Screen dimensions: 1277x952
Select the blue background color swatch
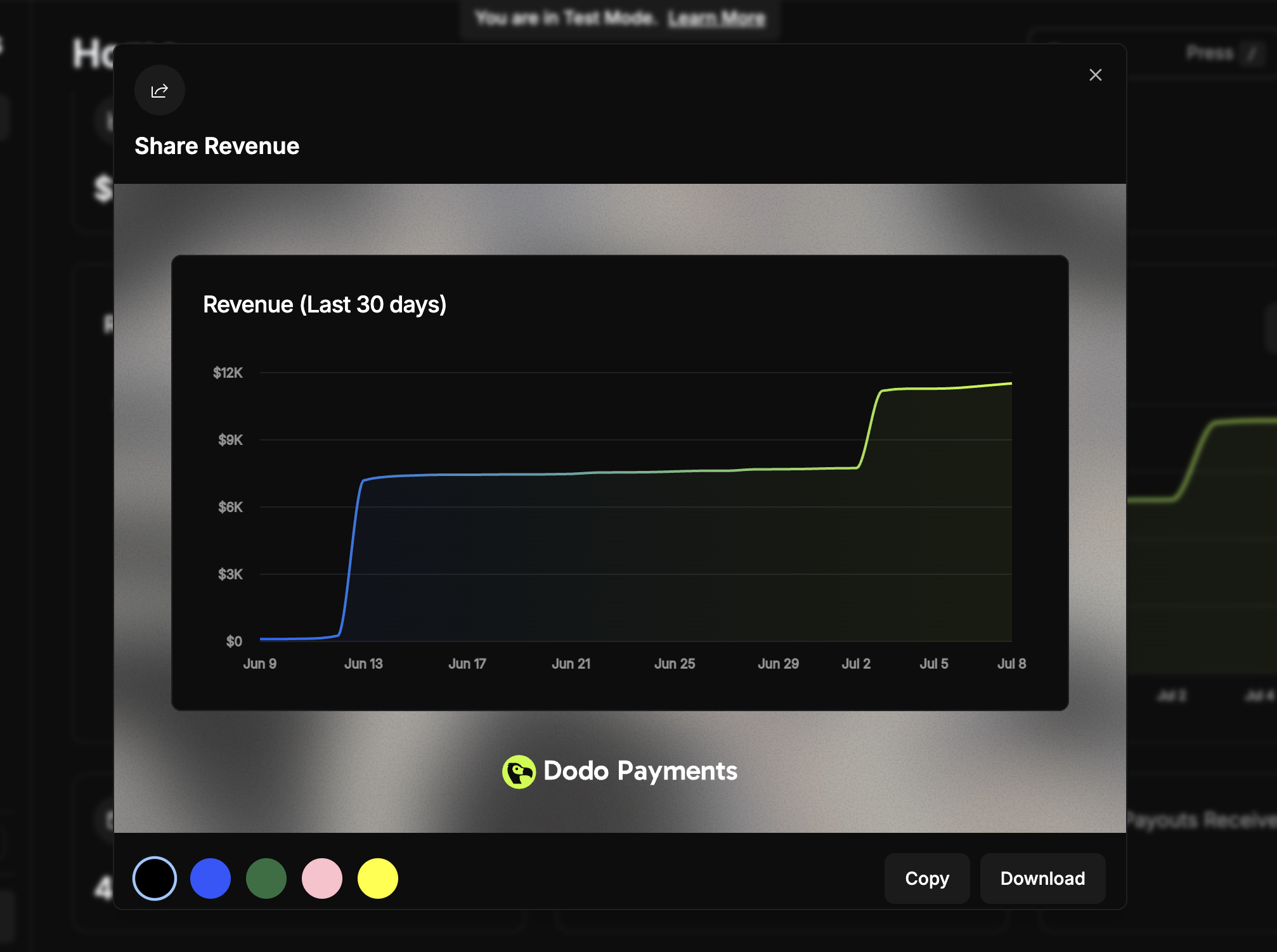(x=210, y=878)
